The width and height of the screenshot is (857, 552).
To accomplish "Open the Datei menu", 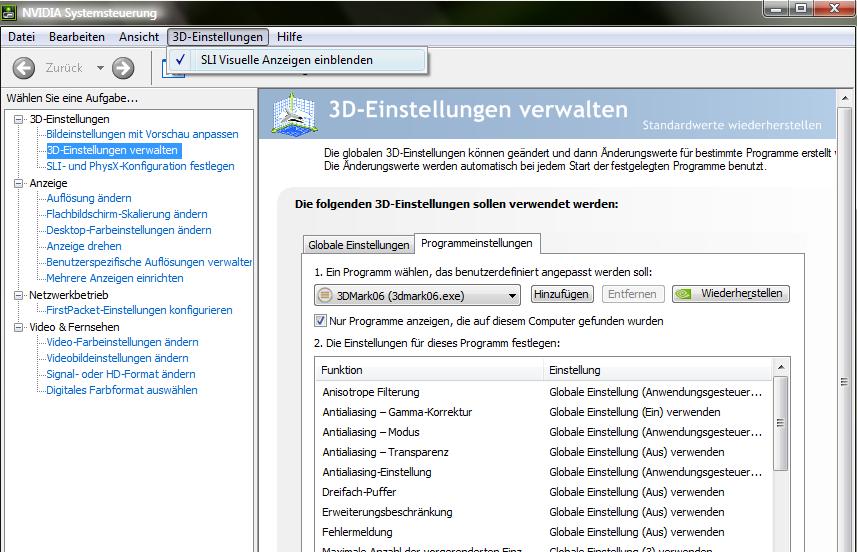I will pos(21,37).
